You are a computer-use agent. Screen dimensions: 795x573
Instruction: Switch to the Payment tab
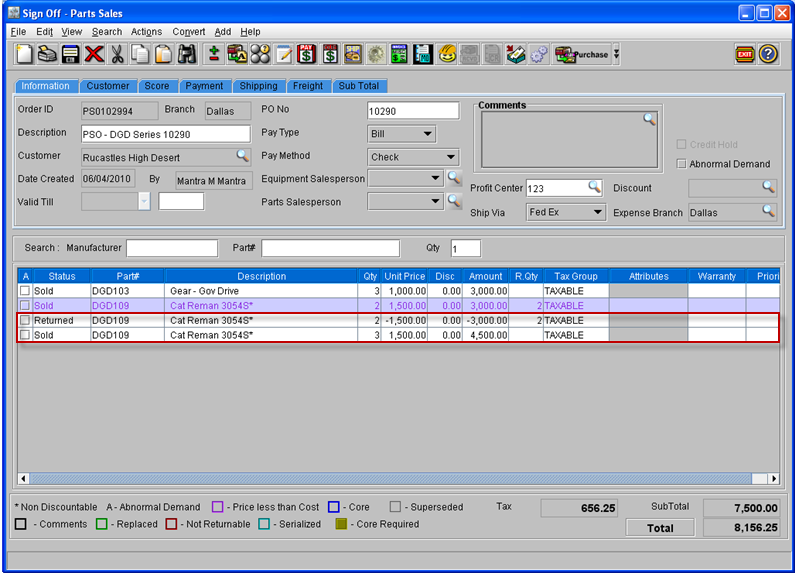(x=204, y=86)
